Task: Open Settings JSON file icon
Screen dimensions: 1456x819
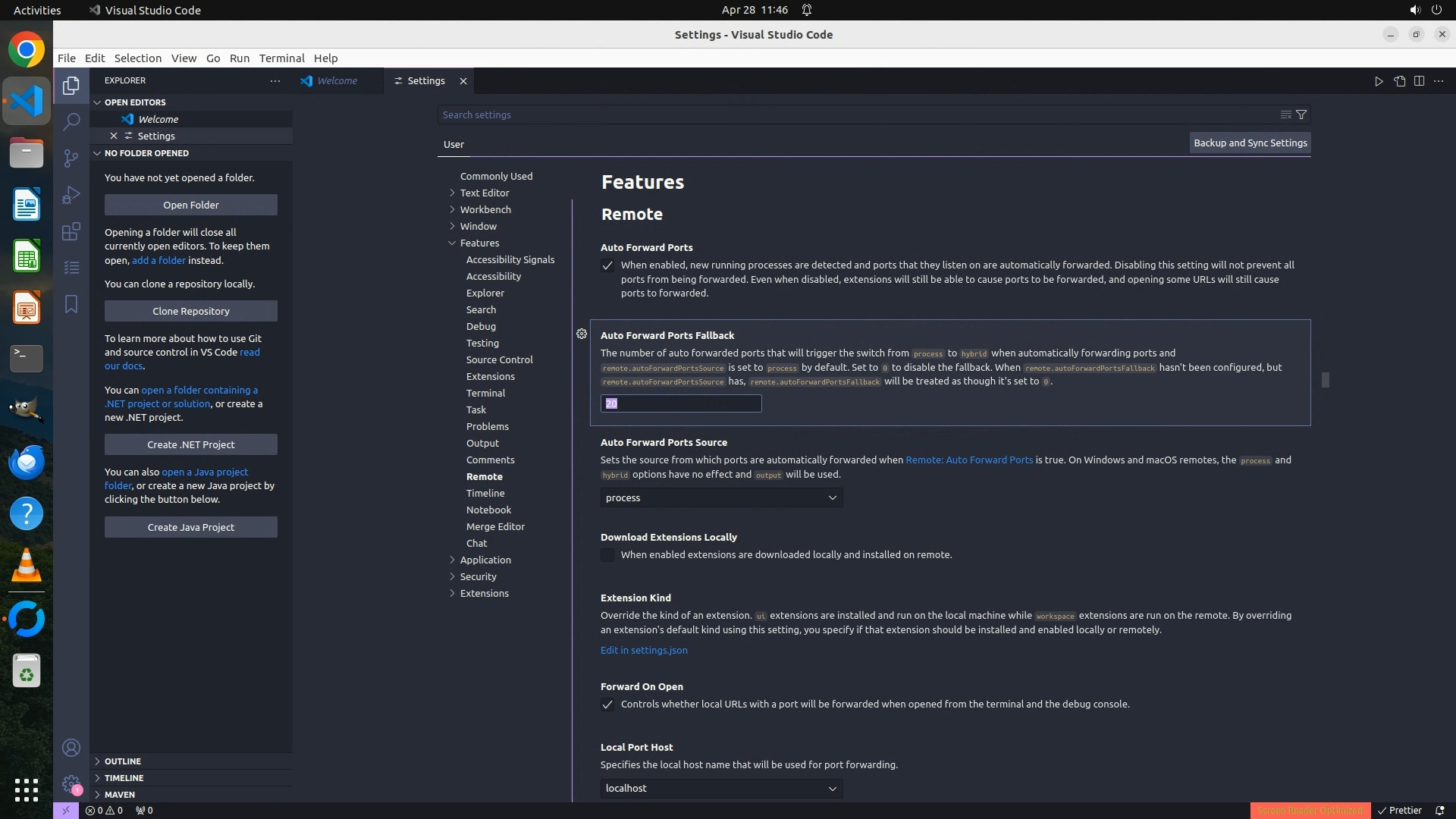Action: coord(1399,81)
